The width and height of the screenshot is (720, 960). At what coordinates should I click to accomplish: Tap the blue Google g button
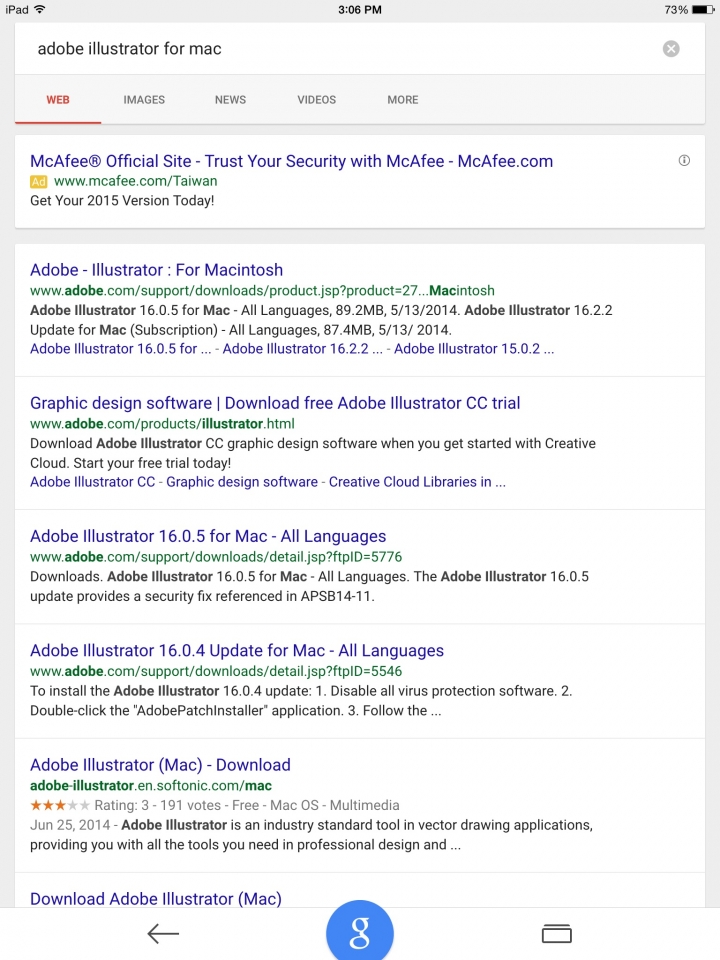pyautogui.click(x=360, y=931)
